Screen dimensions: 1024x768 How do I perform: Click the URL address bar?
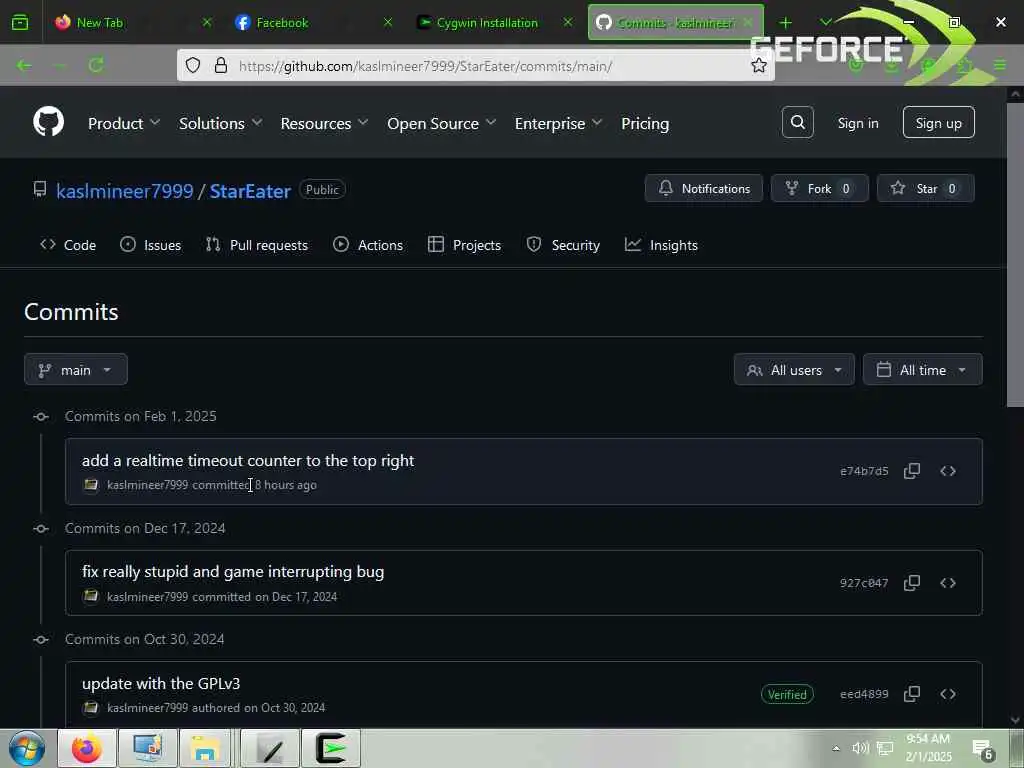click(476, 65)
